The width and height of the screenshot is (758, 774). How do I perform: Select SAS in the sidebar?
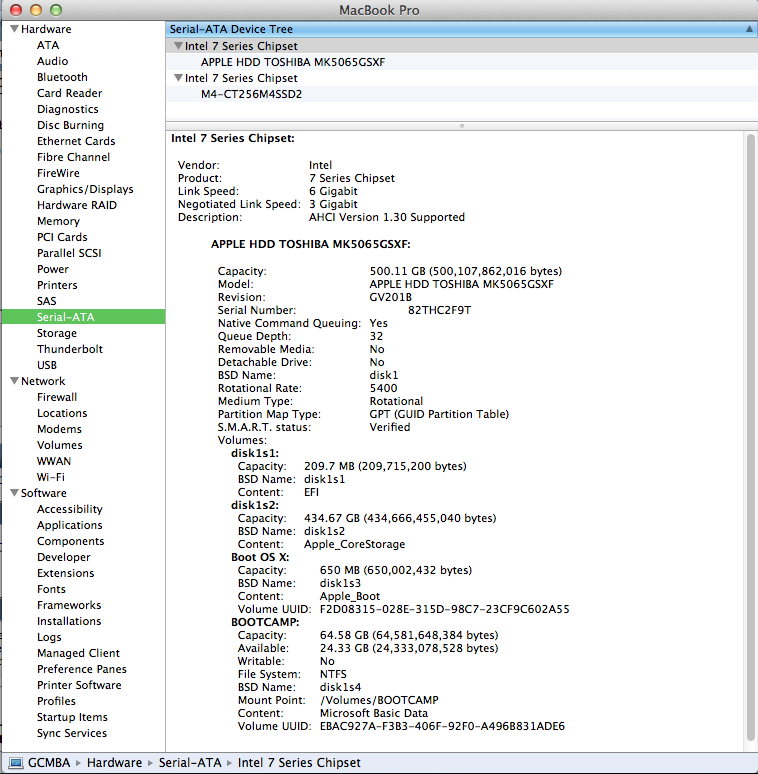point(46,301)
